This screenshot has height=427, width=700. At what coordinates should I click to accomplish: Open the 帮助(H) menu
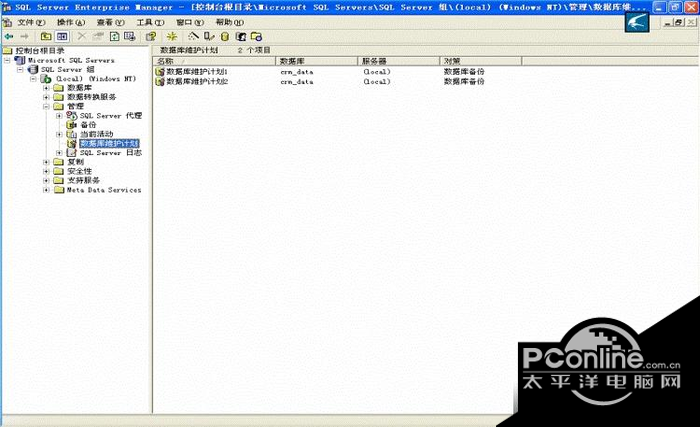pos(230,22)
